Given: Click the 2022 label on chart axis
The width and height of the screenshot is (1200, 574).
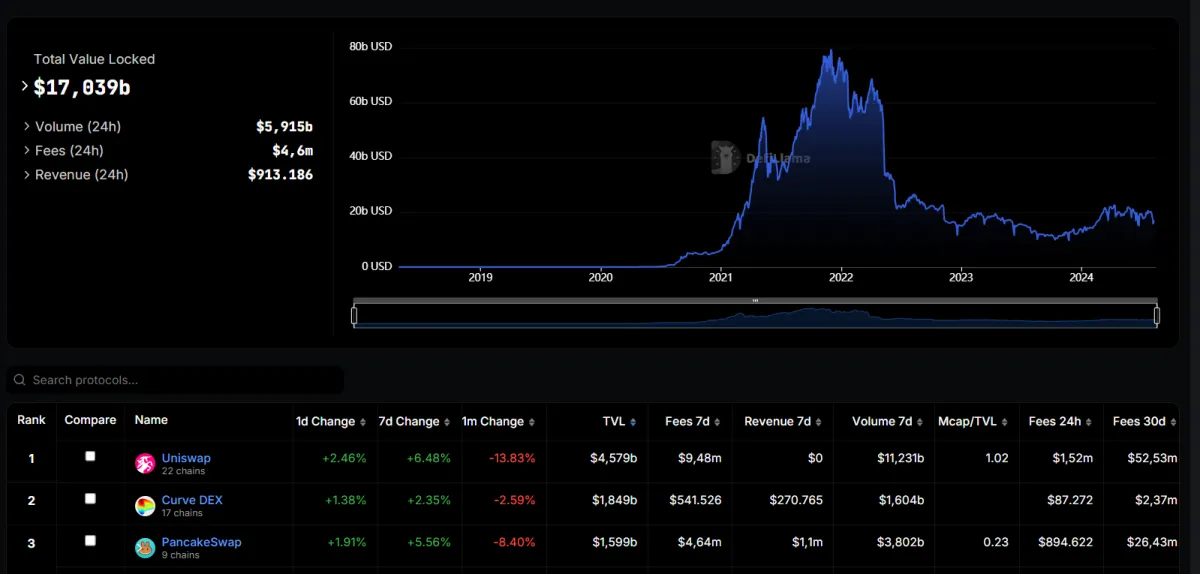Looking at the screenshot, I should [x=841, y=277].
